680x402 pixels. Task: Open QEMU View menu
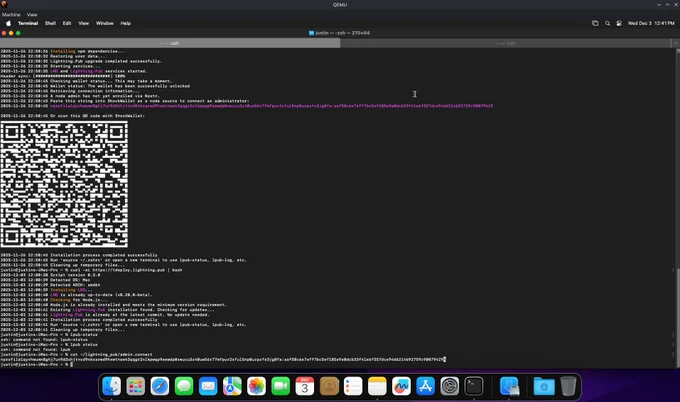[32, 14]
